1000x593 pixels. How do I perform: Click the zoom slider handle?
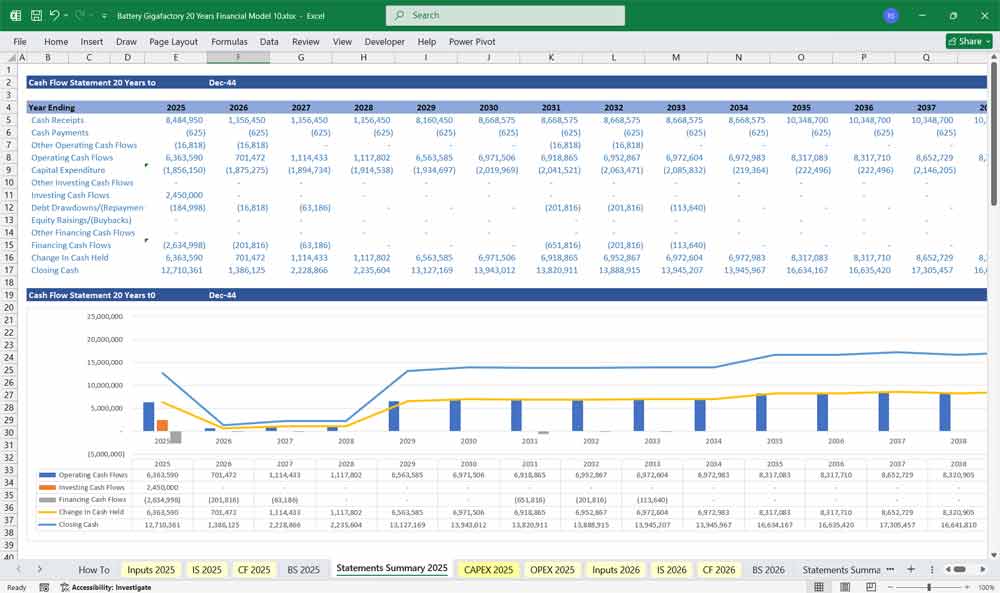pos(930,587)
